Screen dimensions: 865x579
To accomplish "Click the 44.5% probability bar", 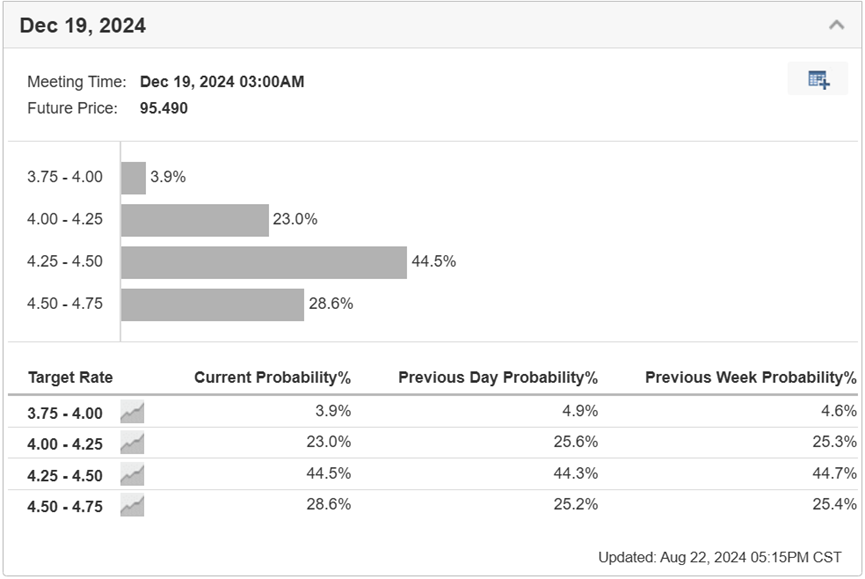I will [264, 262].
